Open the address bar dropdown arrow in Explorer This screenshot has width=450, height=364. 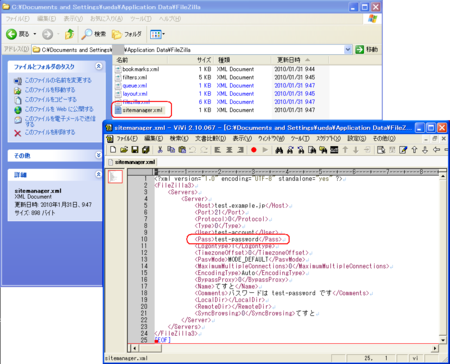[348, 50]
